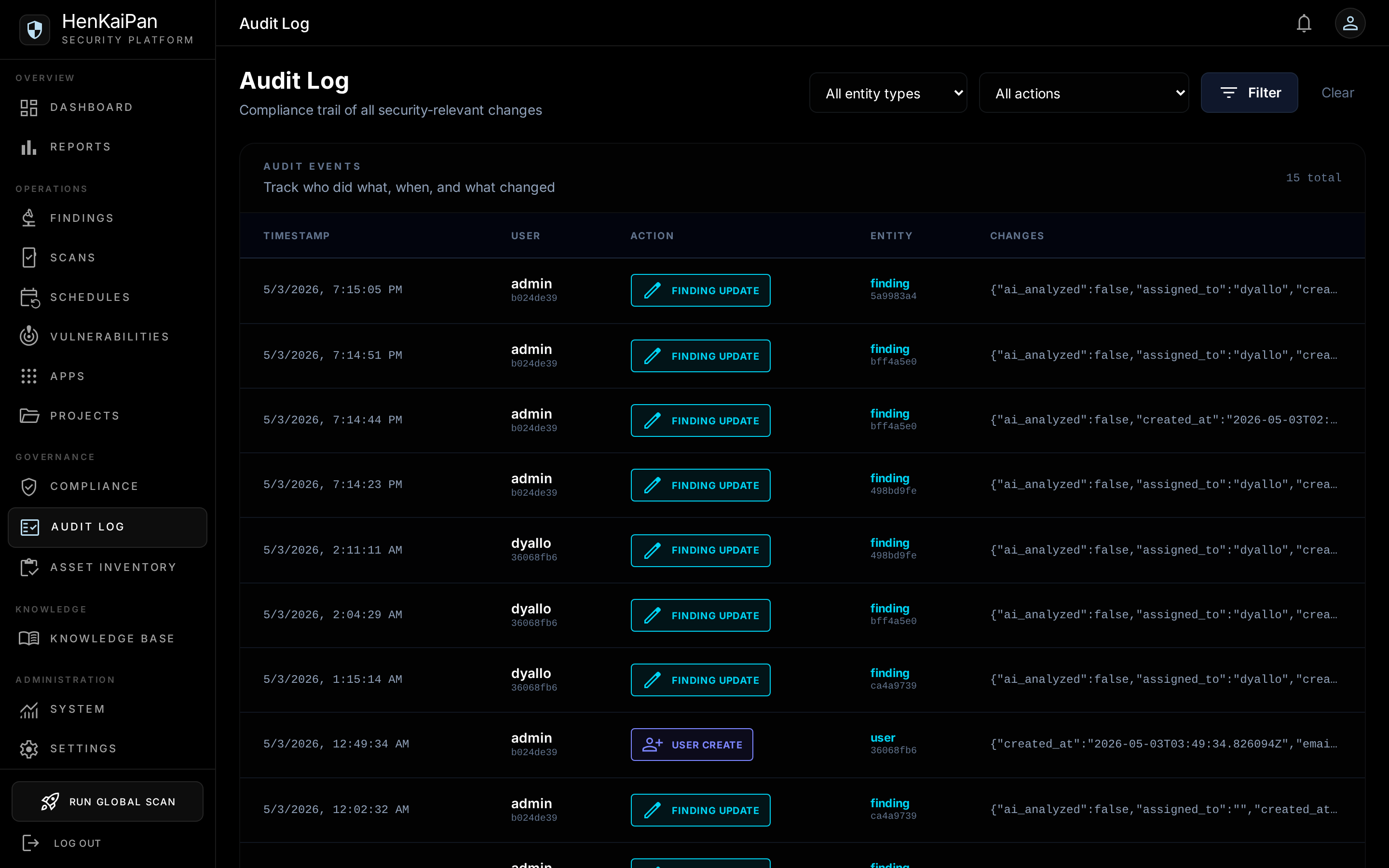
Task: Open notifications bell icon
Action: coord(1304,24)
